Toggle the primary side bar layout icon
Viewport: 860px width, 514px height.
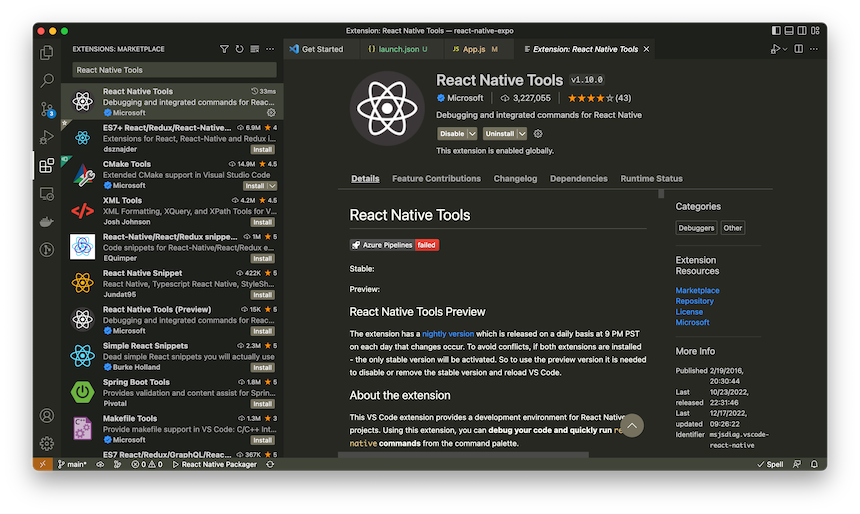(776, 31)
